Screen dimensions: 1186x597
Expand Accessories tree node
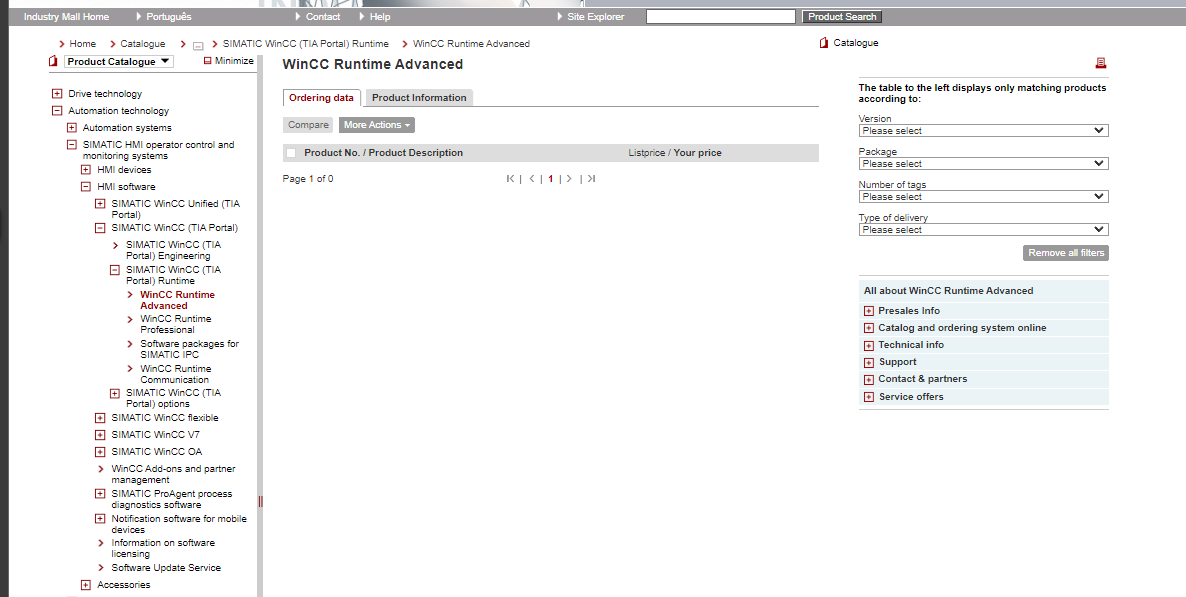[85, 585]
